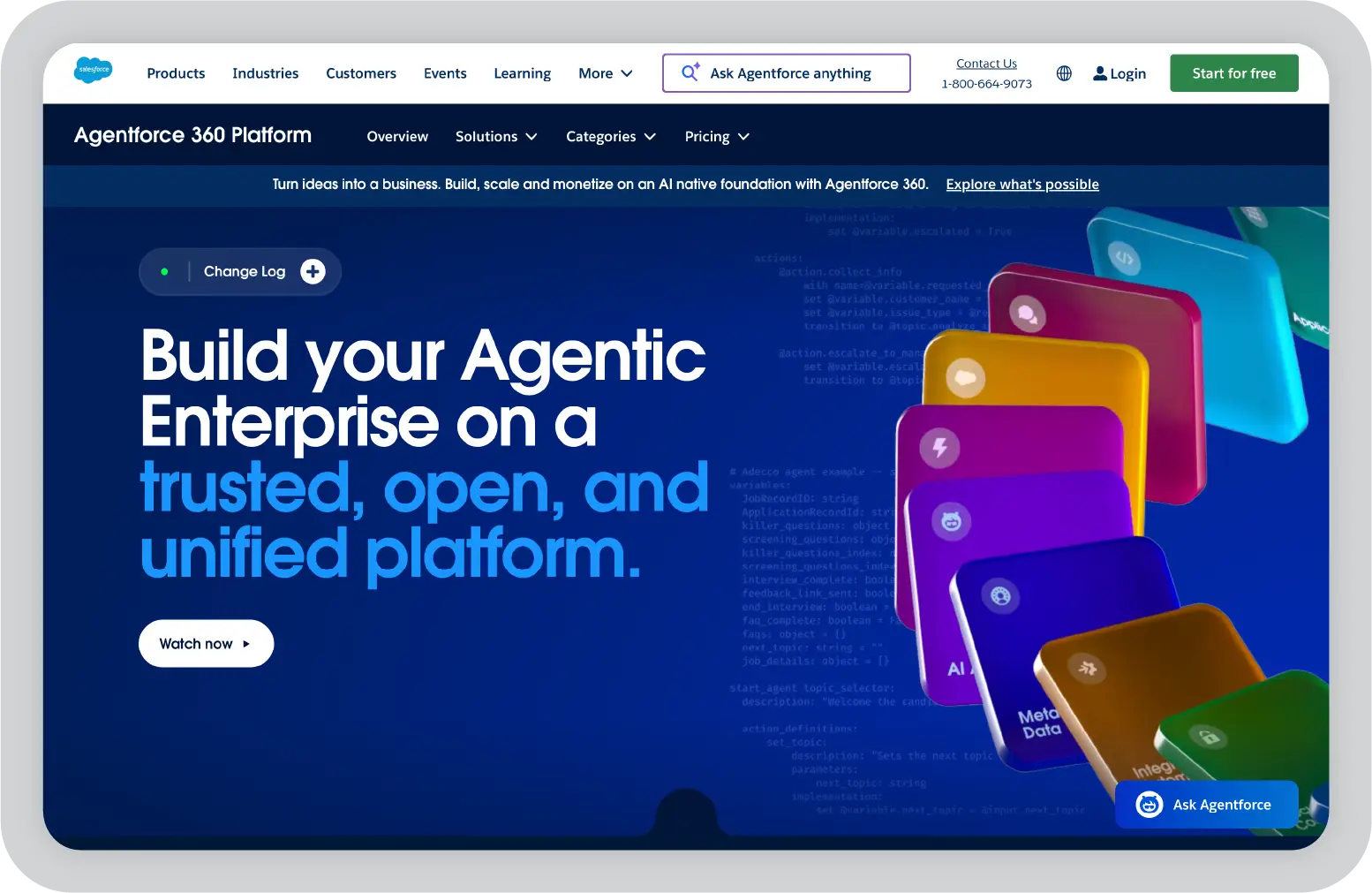
Task: Open the Industries menu
Action: [265, 73]
